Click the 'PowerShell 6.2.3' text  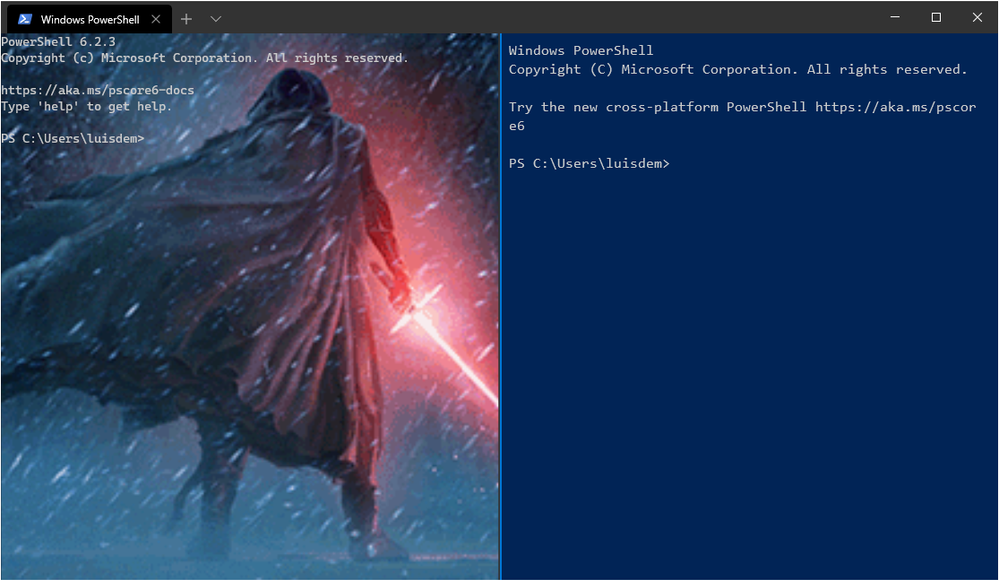59,41
